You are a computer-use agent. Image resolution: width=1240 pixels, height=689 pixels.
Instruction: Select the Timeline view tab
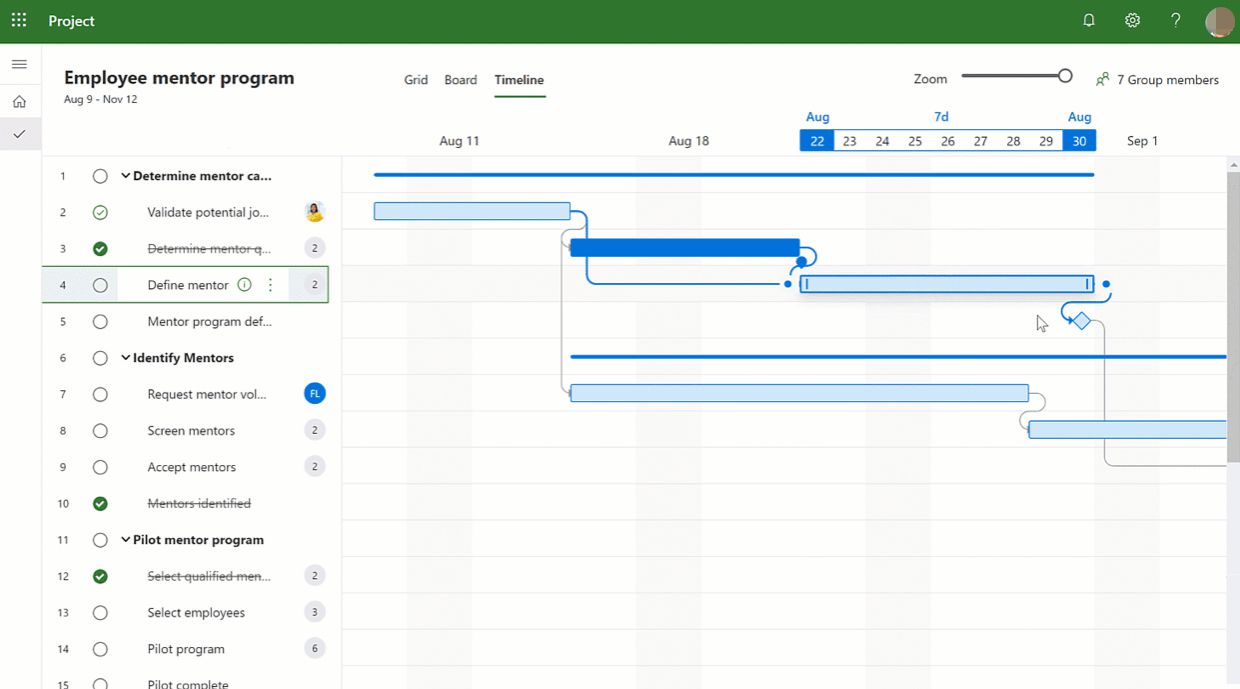pos(519,80)
